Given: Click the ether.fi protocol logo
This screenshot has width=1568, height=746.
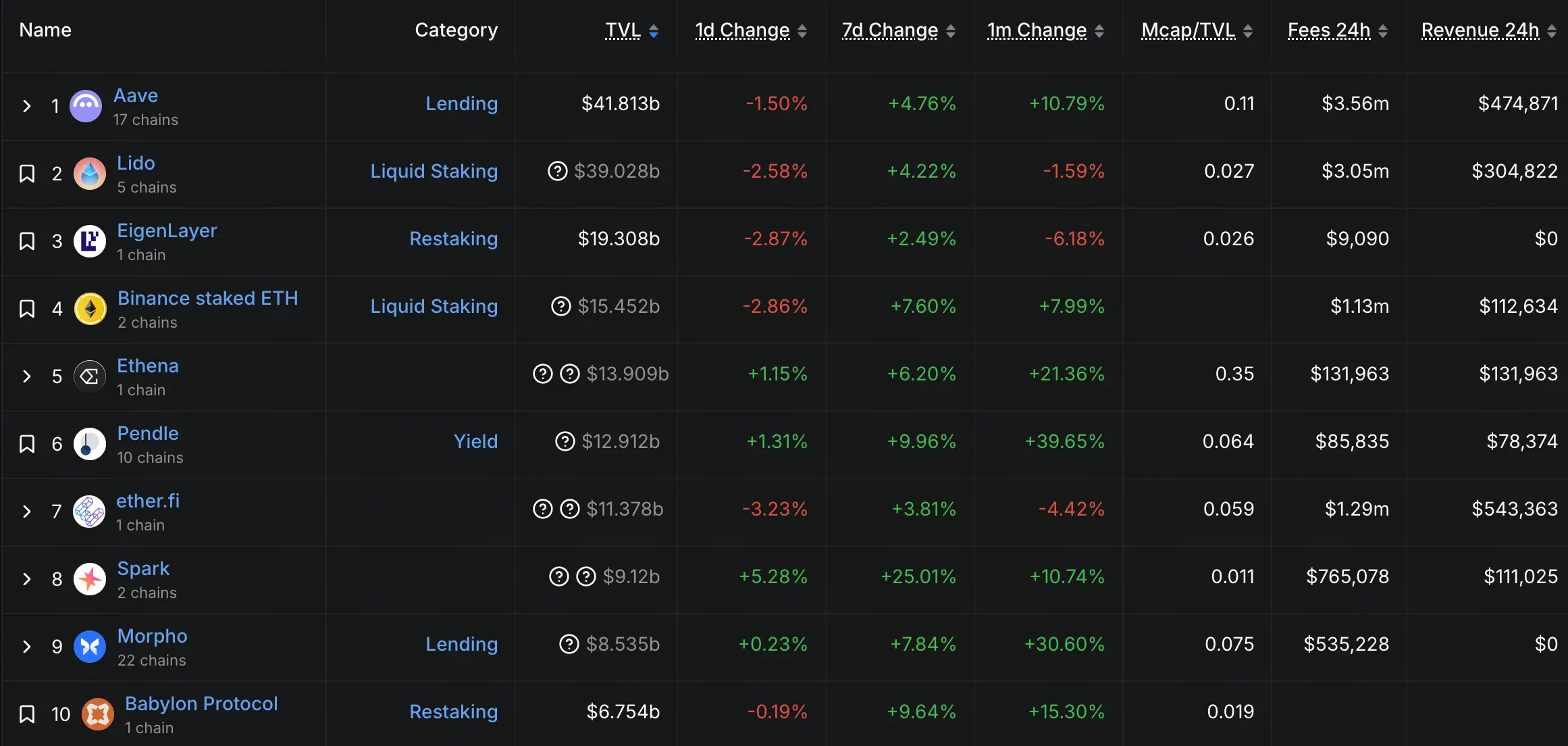Looking at the screenshot, I should [89, 512].
